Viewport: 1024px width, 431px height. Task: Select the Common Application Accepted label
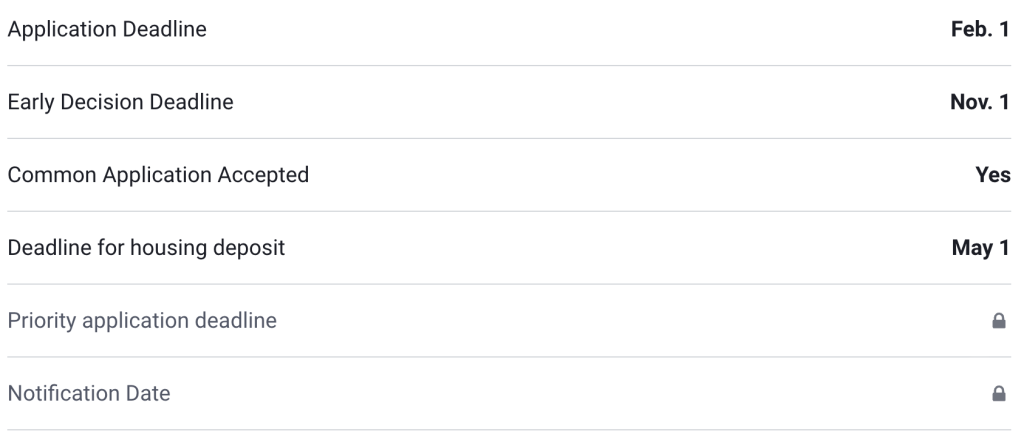[x=158, y=175]
